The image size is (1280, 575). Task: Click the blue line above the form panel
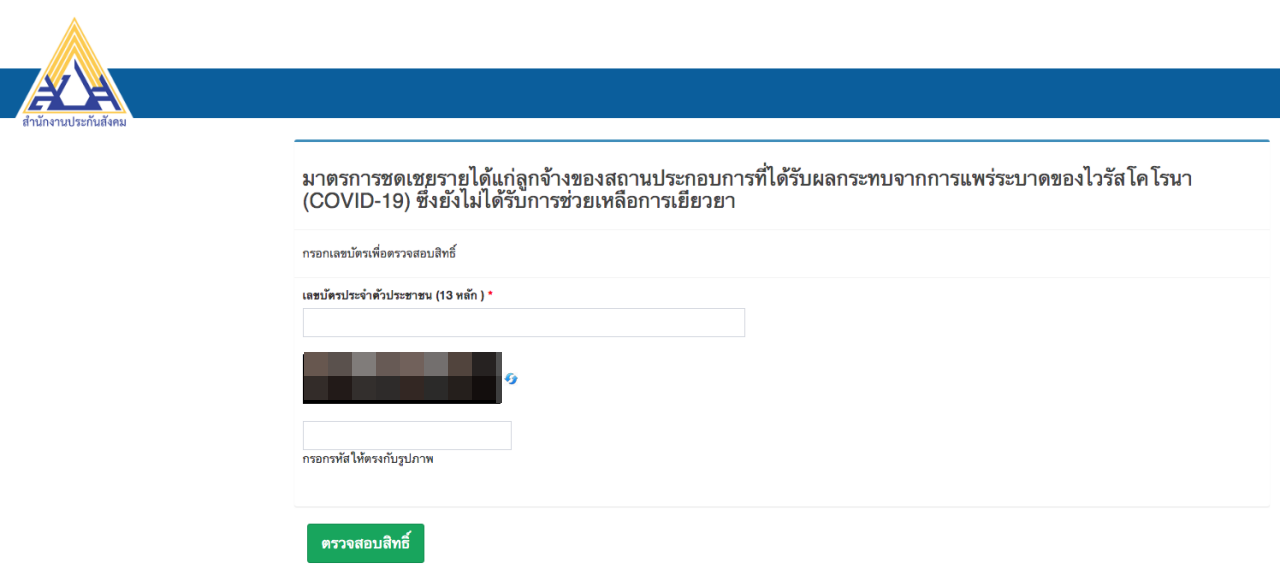coord(787,141)
